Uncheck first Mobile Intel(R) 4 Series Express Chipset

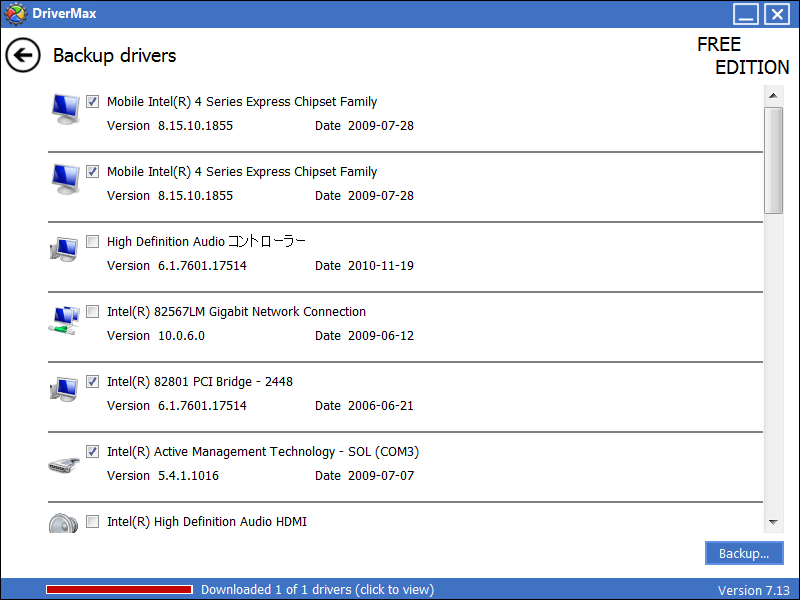[92, 101]
